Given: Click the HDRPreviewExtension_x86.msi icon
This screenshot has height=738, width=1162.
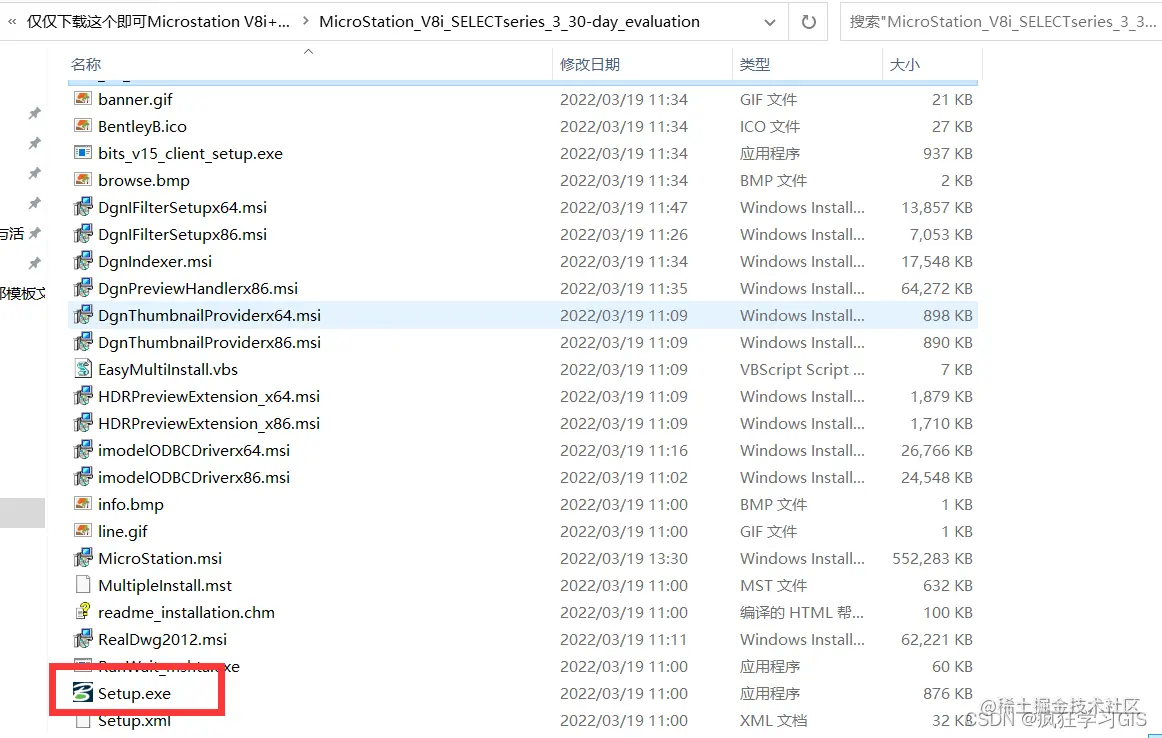Looking at the screenshot, I should [x=83, y=423].
